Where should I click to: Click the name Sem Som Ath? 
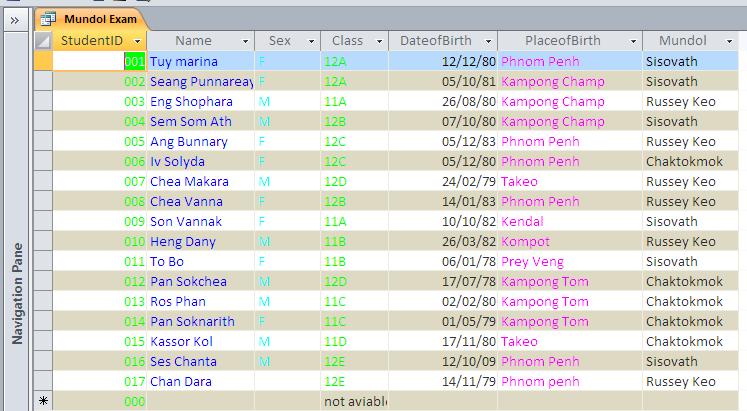pos(191,121)
